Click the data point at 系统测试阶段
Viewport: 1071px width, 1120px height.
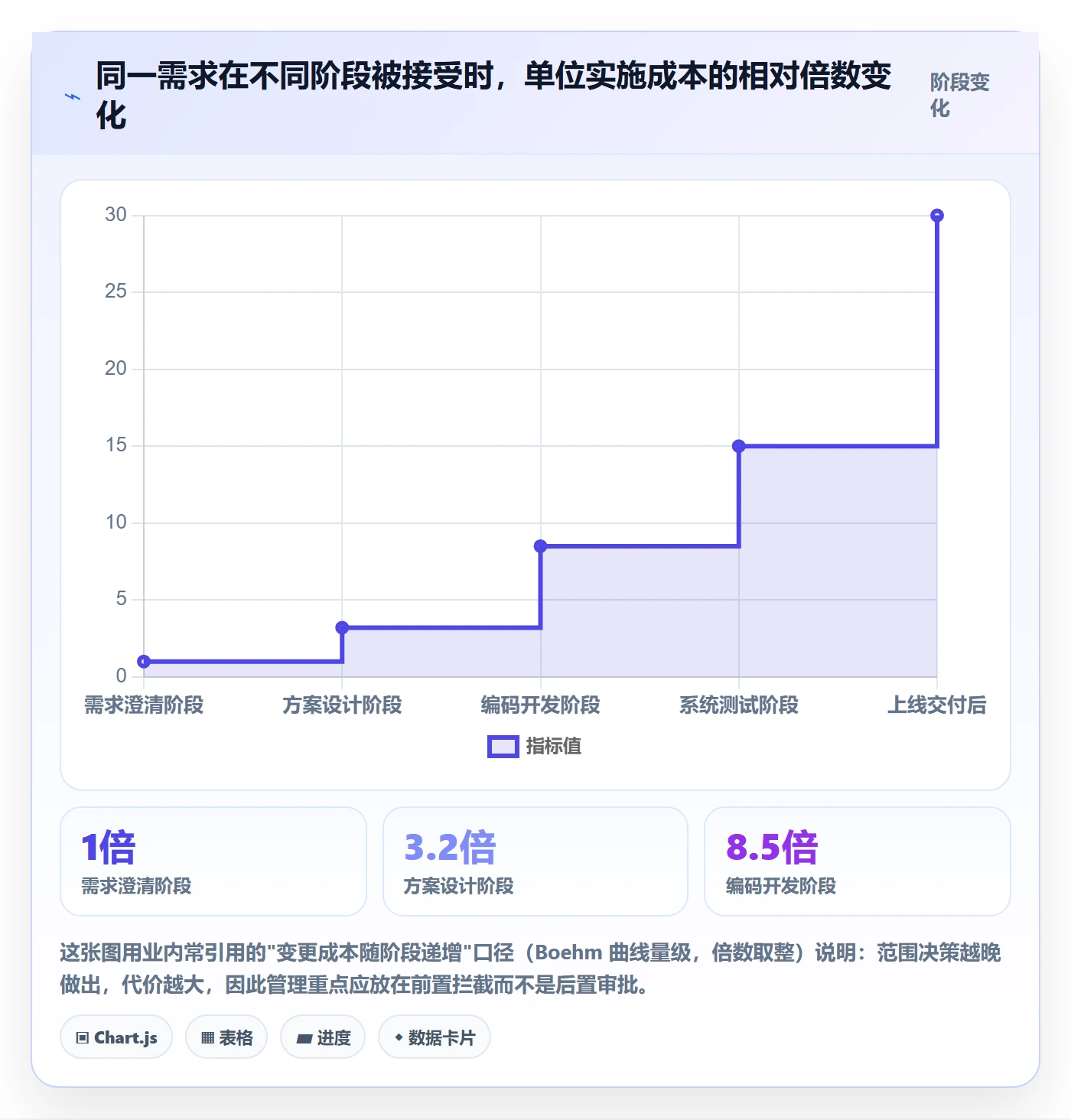[739, 446]
